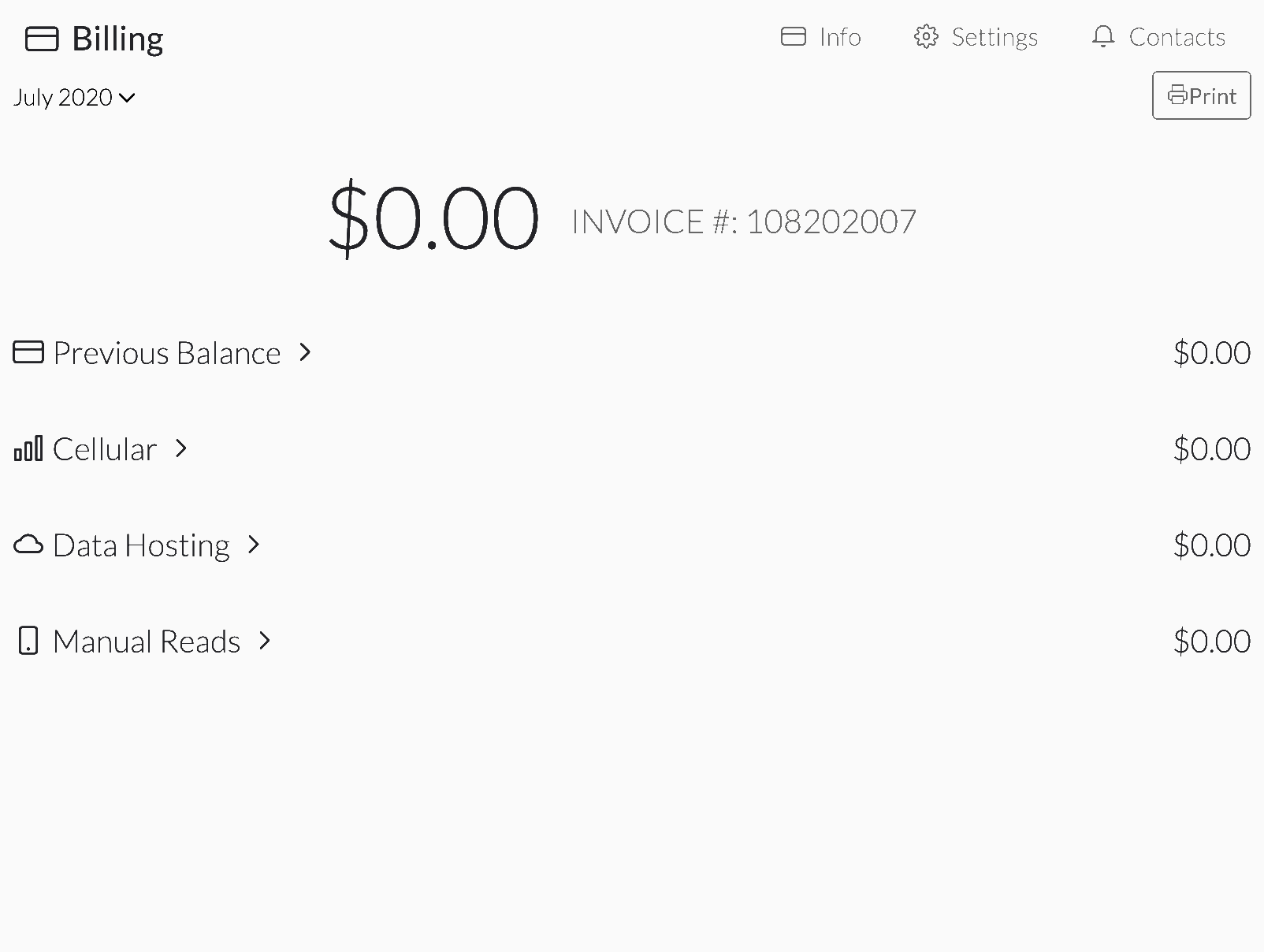
Task: Switch to the Contacts section
Action: coord(1178,36)
